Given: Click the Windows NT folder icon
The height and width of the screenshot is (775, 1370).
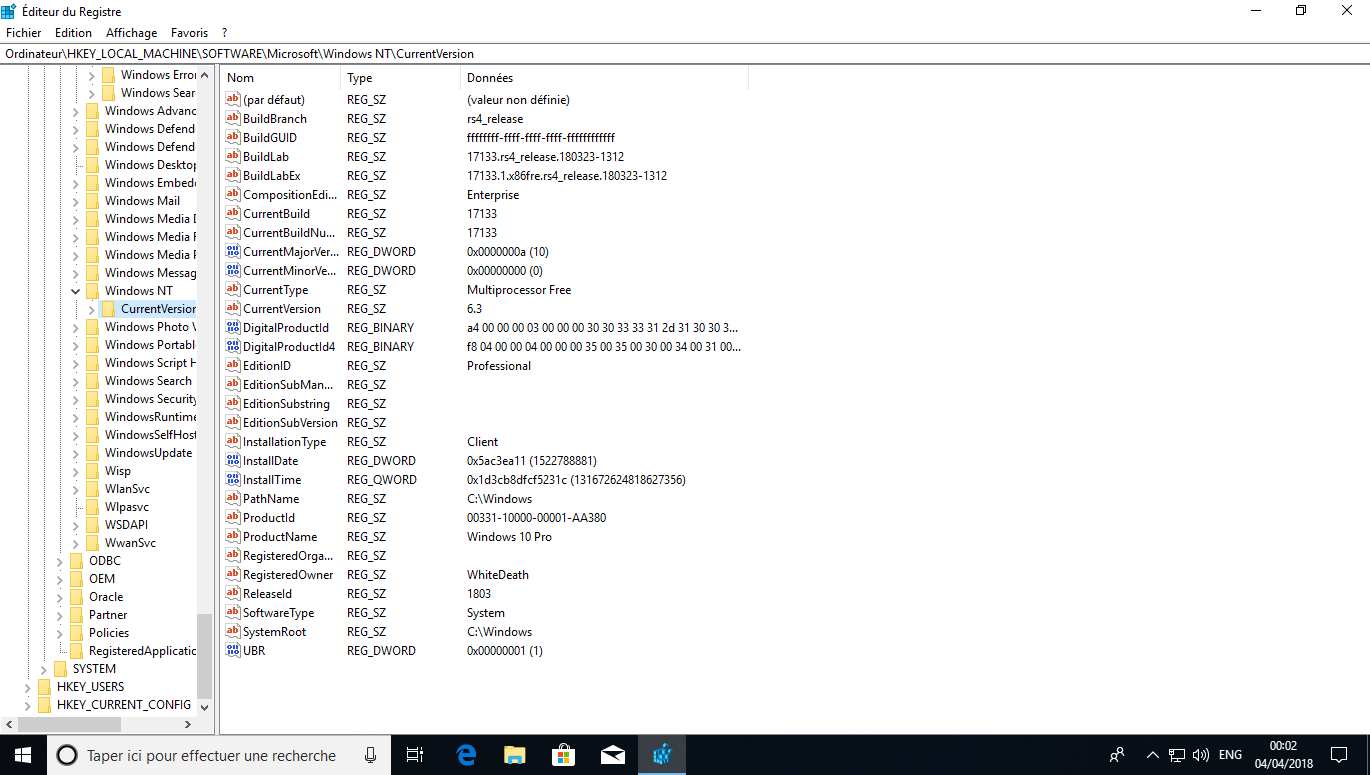Looking at the screenshot, I should point(92,291).
